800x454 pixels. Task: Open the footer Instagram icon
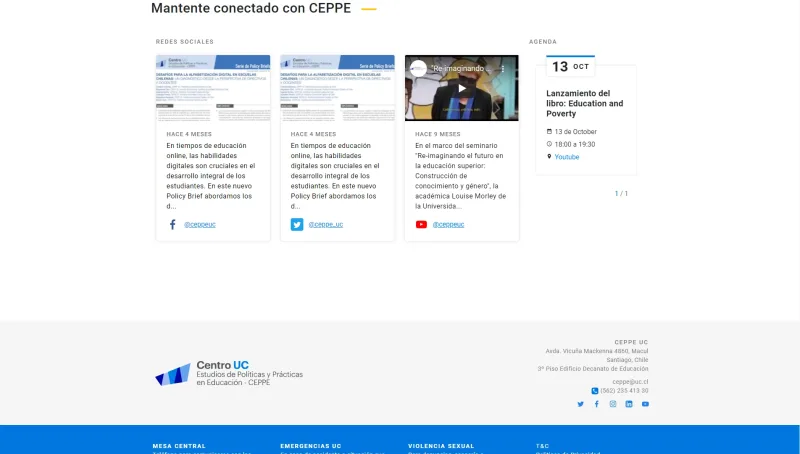(x=613, y=404)
